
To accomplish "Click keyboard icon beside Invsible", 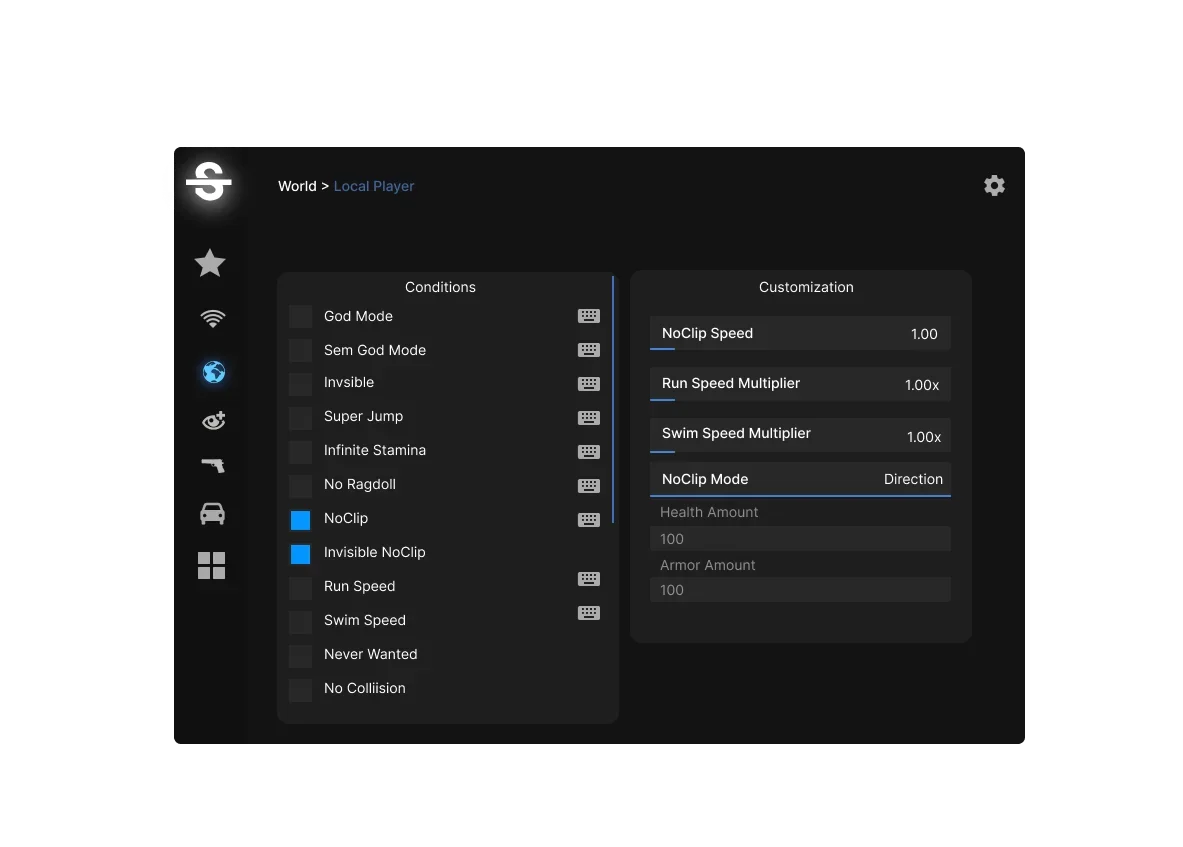I will (588, 384).
